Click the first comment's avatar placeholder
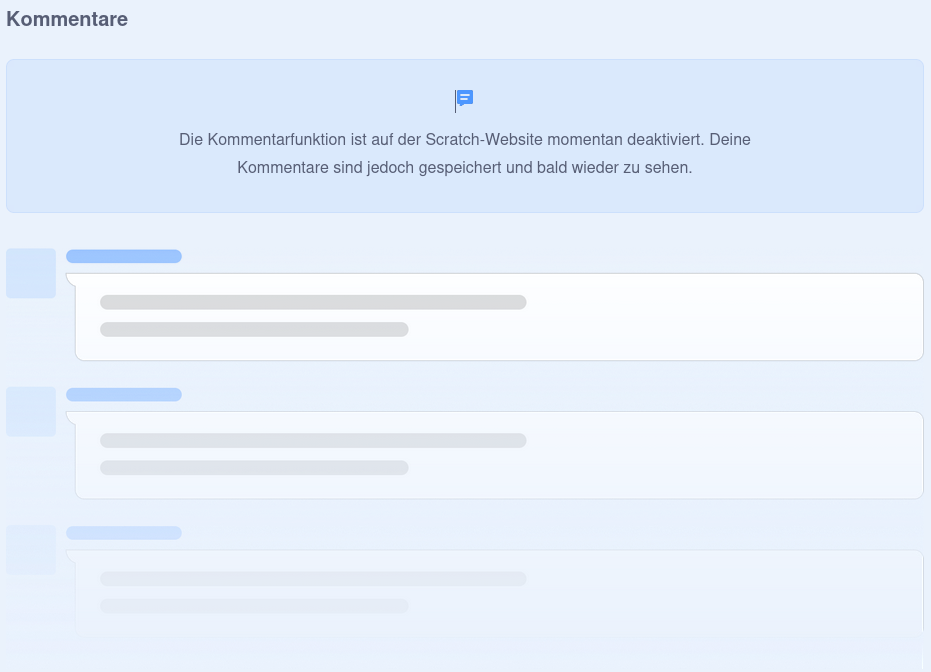The height and width of the screenshot is (672, 931). [31, 273]
